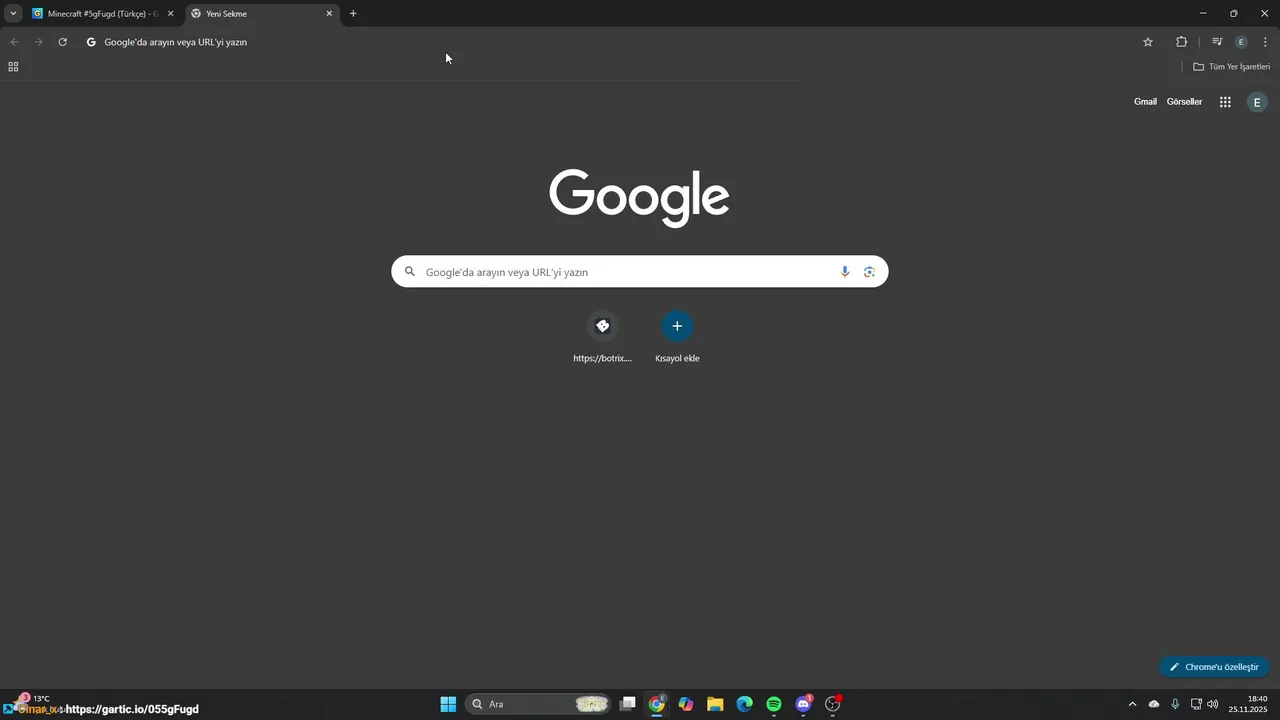1280x720 pixels.
Task: Add a shortcut with Kısayol ekle
Action: (x=677, y=337)
